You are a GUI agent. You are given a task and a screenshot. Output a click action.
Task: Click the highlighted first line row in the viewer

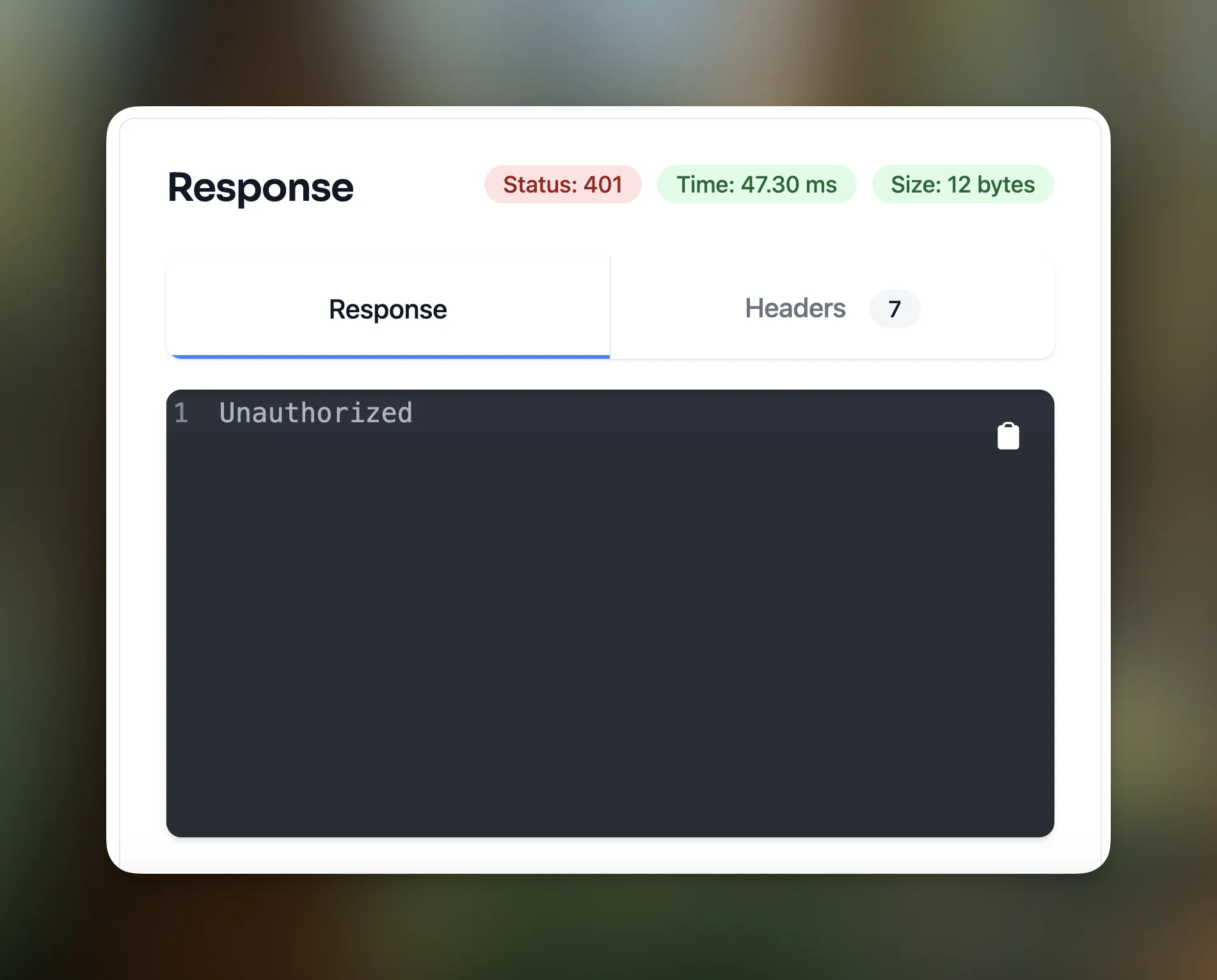tap(610, 412)
